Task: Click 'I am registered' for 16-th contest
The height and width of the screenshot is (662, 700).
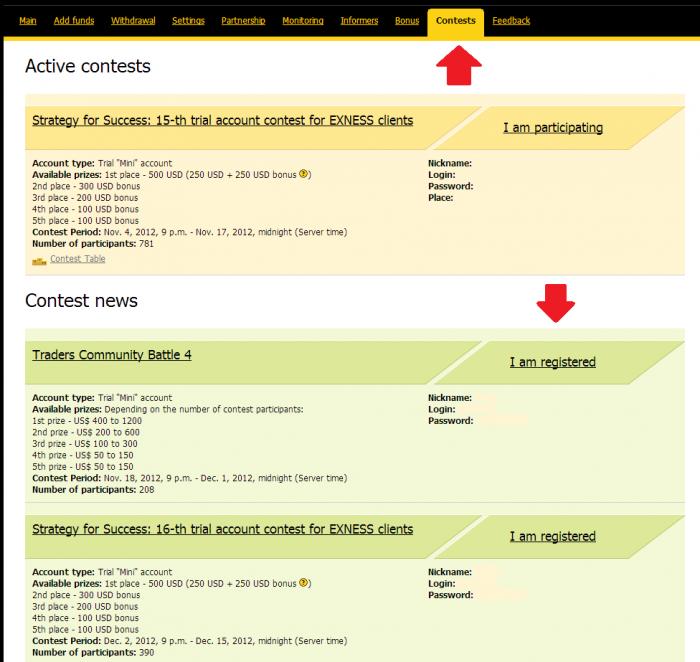Action: 553,536
